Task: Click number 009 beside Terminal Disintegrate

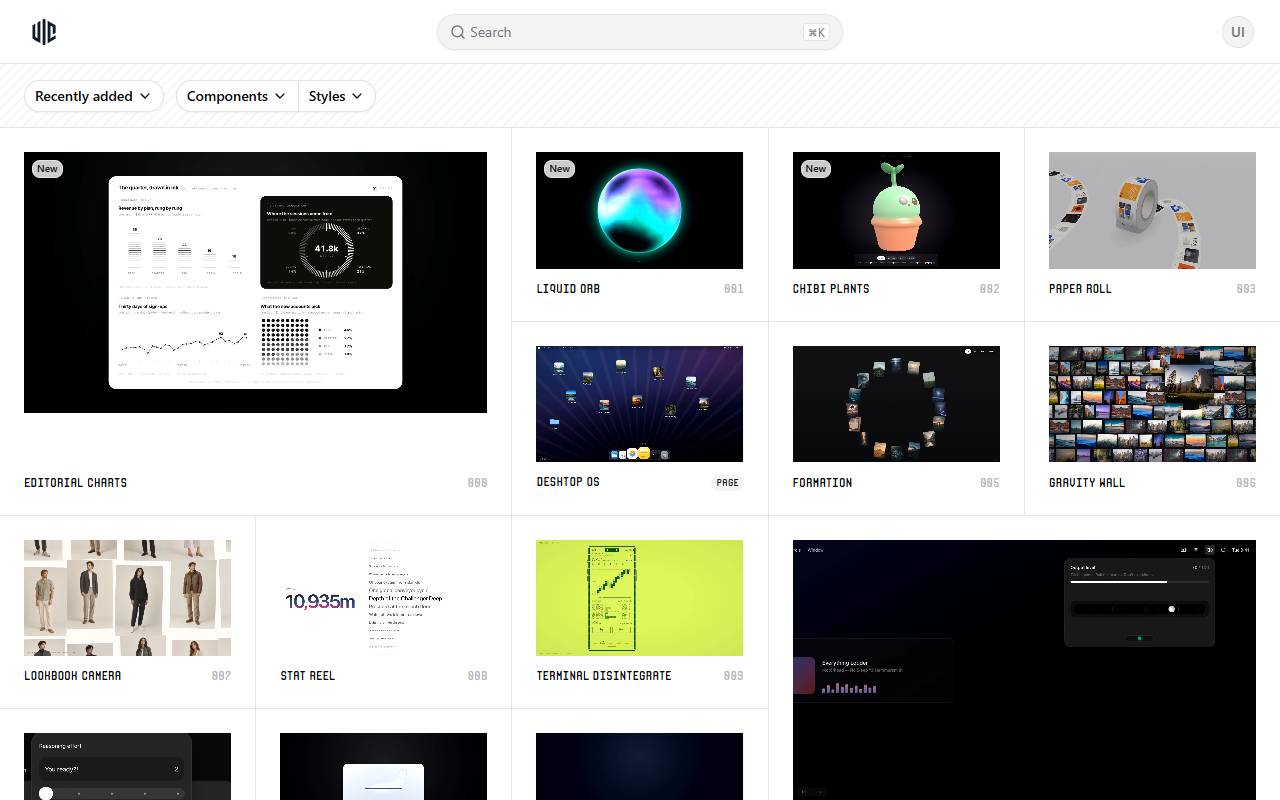Action: point(733,676)
